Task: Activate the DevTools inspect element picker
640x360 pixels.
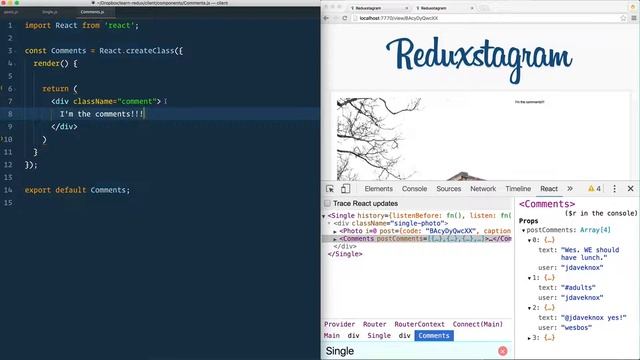Action: click(x=330, y=189)
